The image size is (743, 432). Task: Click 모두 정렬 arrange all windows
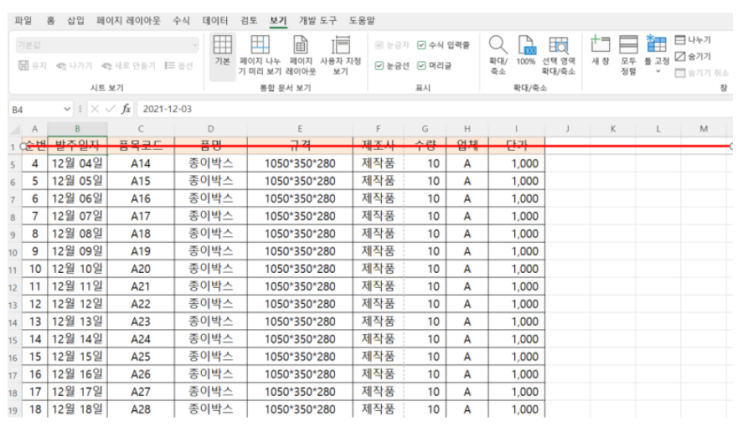coord(628,54)
